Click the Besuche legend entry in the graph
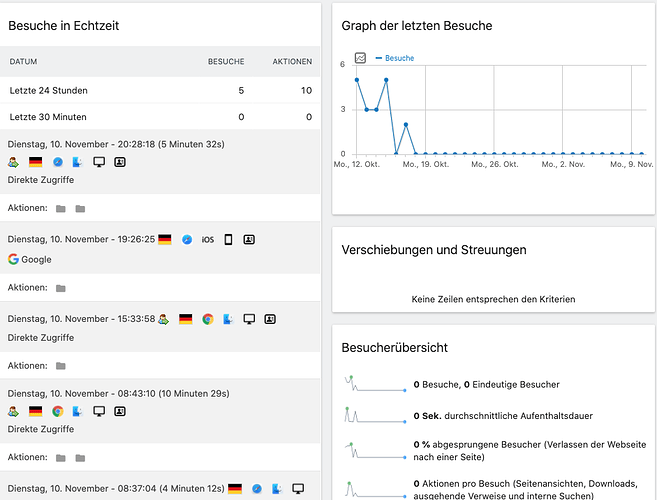This screenshot has width=657, height=500. [x=395, y=58]
